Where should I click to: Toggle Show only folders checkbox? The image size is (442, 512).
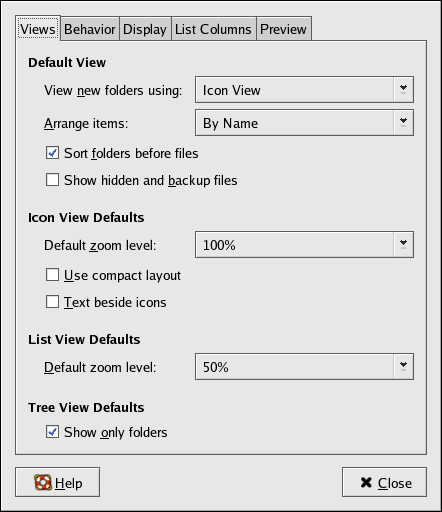tap(52, 432)
